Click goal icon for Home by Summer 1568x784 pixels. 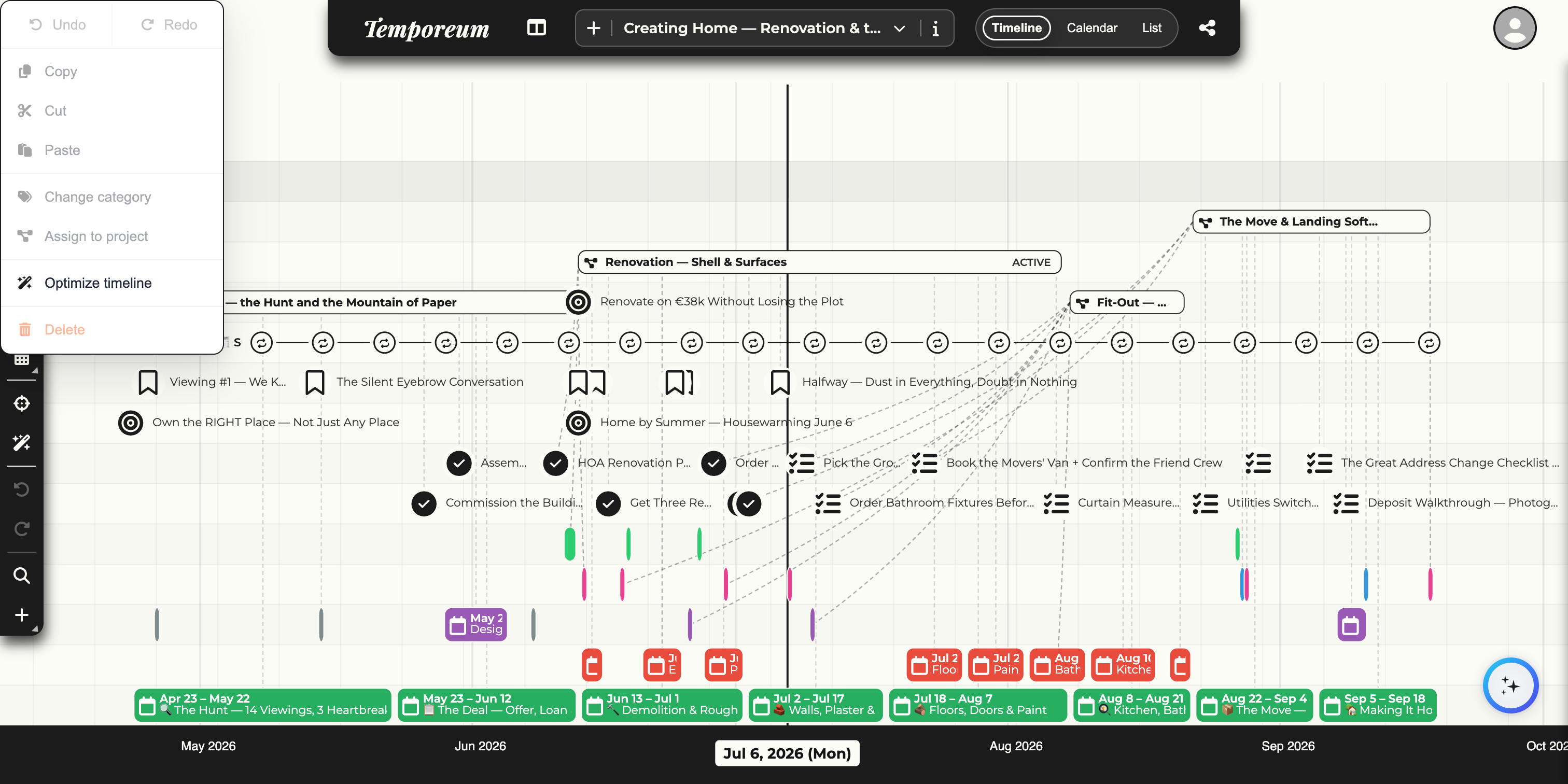[x=578, y=423]
